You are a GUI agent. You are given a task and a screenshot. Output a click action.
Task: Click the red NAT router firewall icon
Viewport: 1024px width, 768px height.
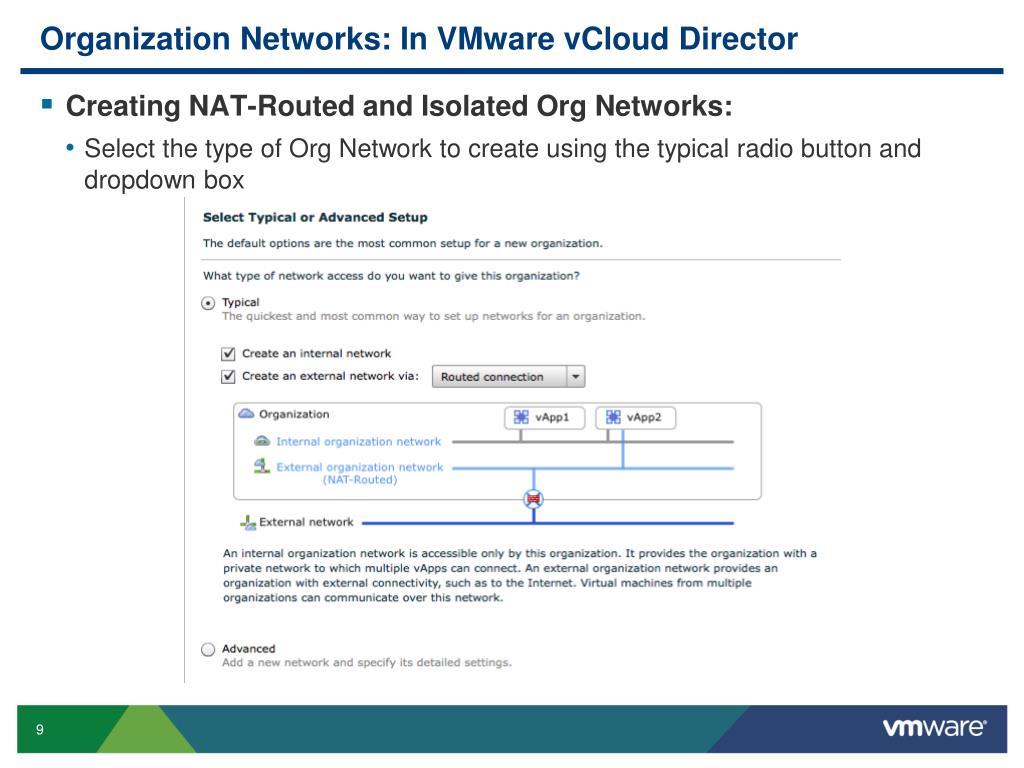534,500
